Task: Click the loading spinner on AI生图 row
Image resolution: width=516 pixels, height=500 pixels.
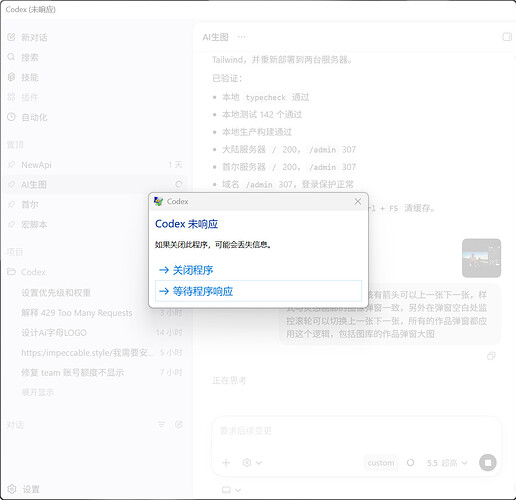Action: tap(179, 184)
